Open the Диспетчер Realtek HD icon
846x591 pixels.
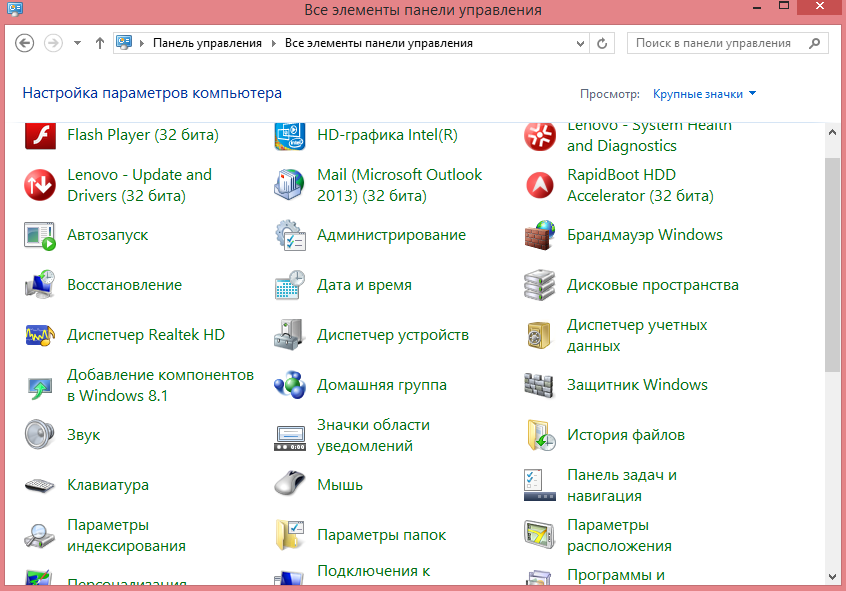(x=40, y=335)
